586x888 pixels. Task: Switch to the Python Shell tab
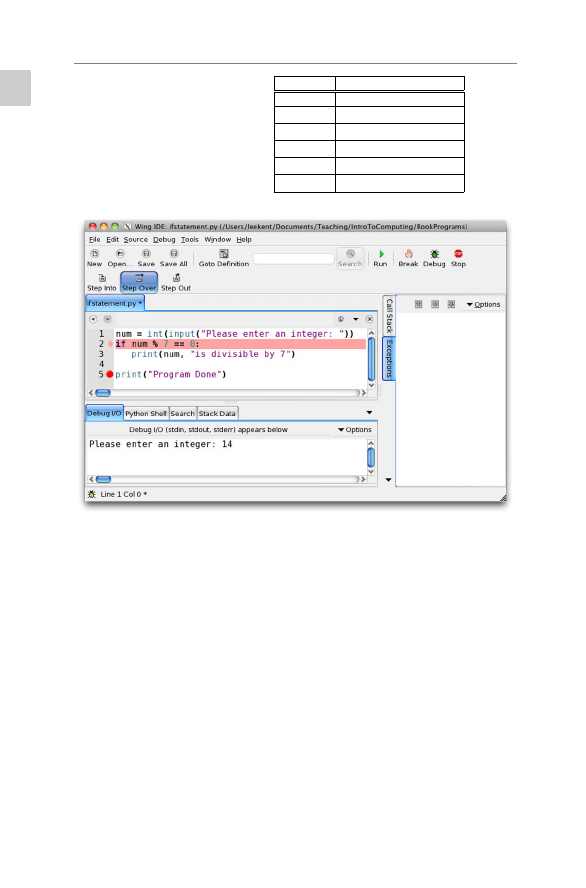(146, 413)
